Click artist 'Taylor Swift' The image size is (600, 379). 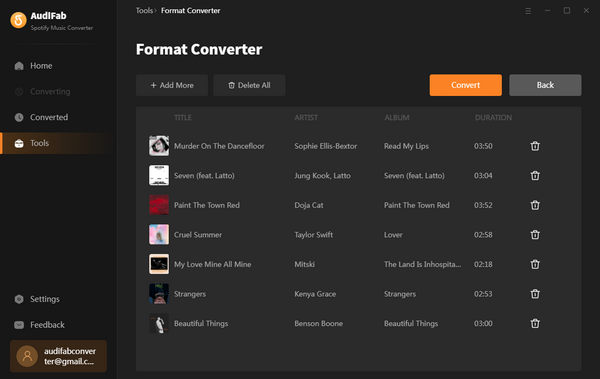313,235
